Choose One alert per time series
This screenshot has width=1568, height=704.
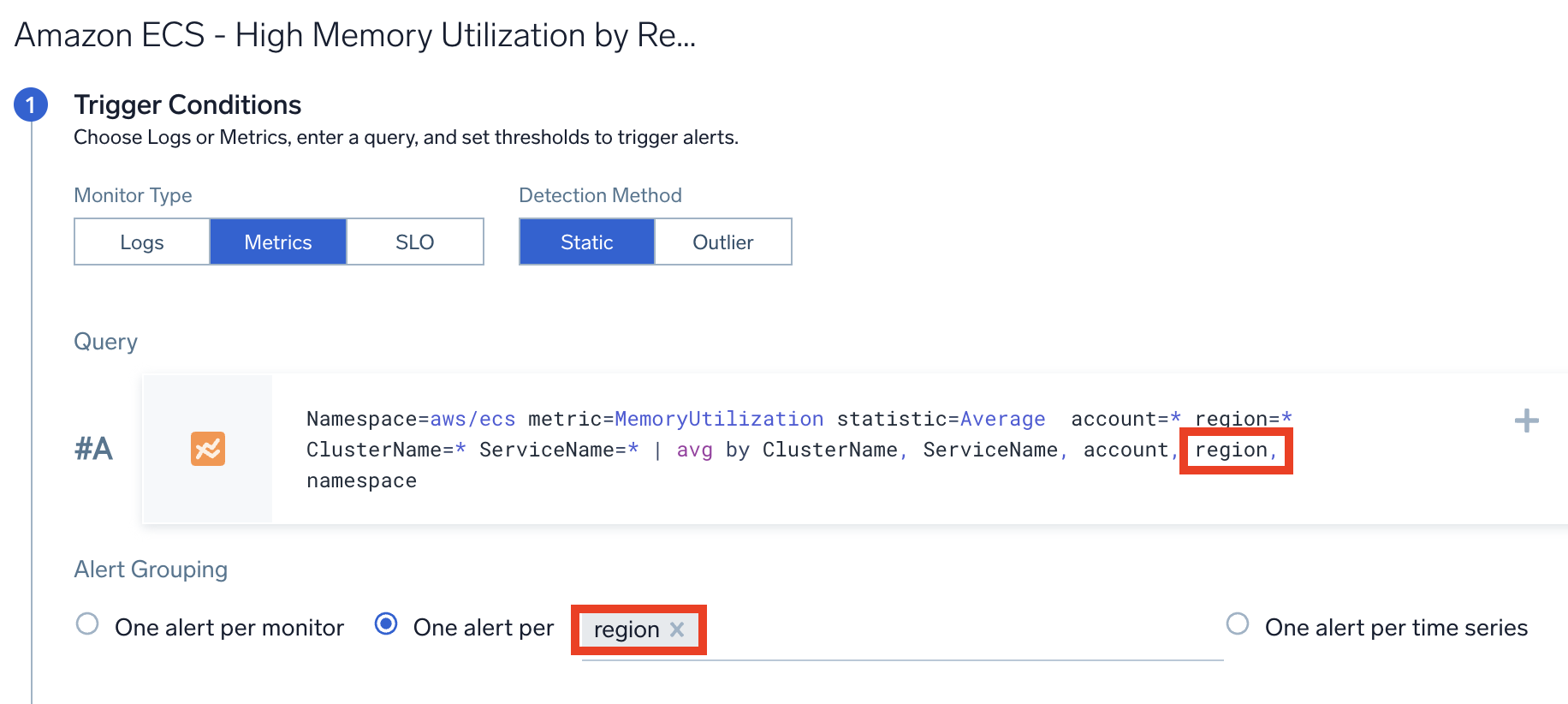tap(1238, 623)
